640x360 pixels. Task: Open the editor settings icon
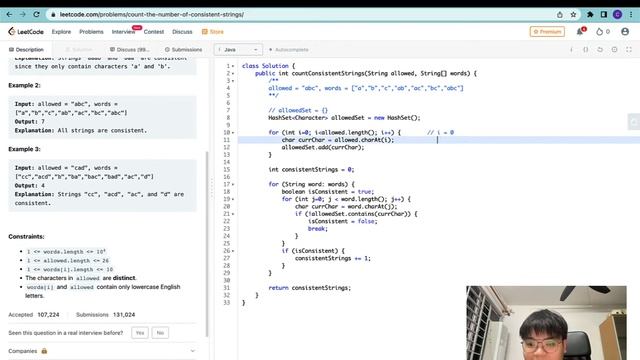tap(614, 49)
